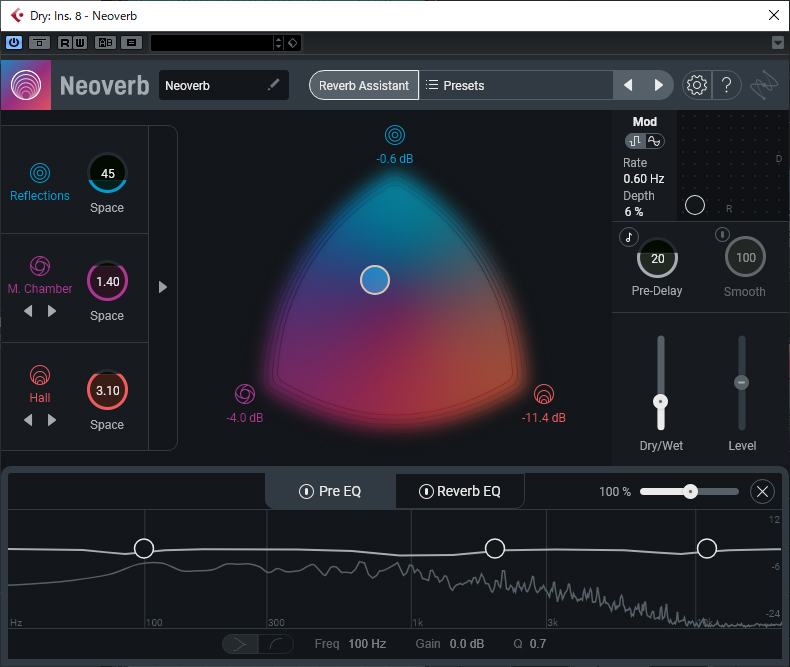Image resolution: width=790 pixels, height=667 pixels.
Task: Select the middle EQ node near 2k
Action: click(495, 548)
